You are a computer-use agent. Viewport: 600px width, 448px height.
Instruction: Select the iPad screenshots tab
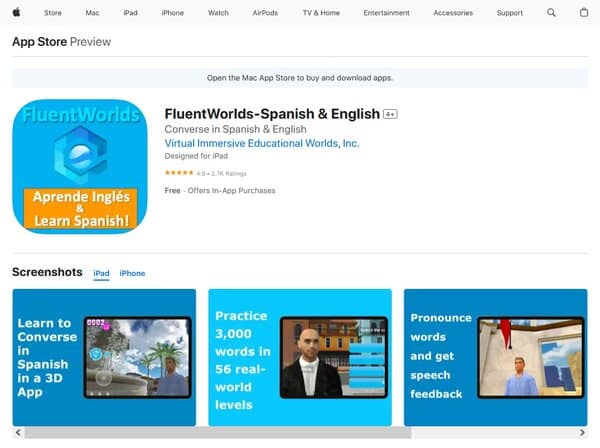101,273
